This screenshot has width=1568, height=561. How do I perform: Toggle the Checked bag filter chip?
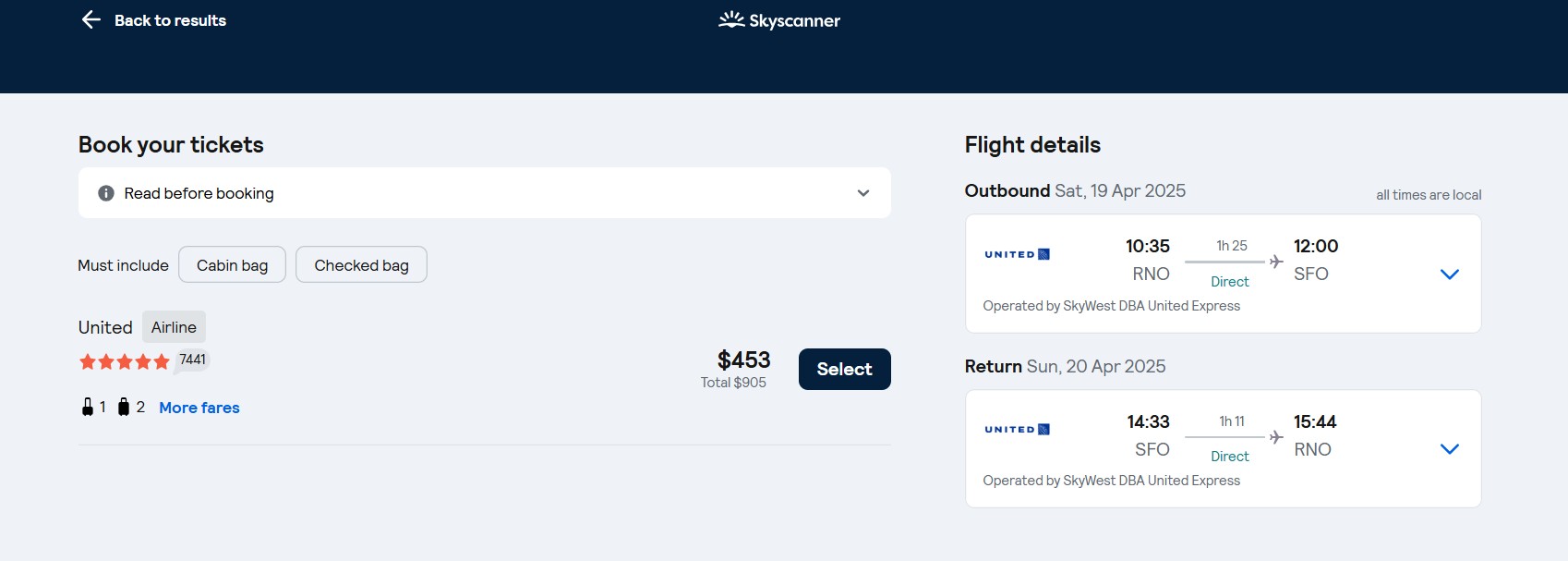coord(361,265)
